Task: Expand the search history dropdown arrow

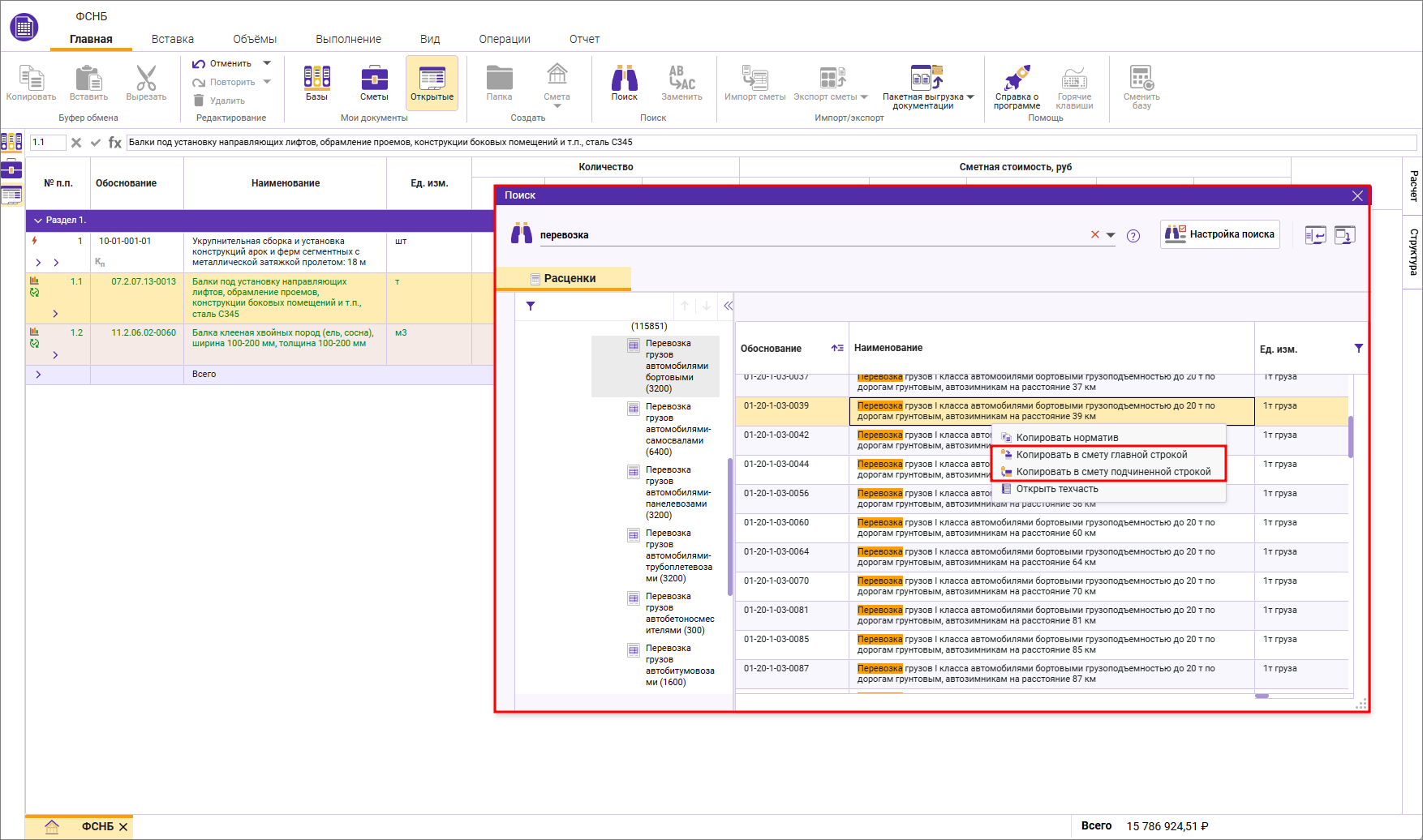Action: [1111, 235]
